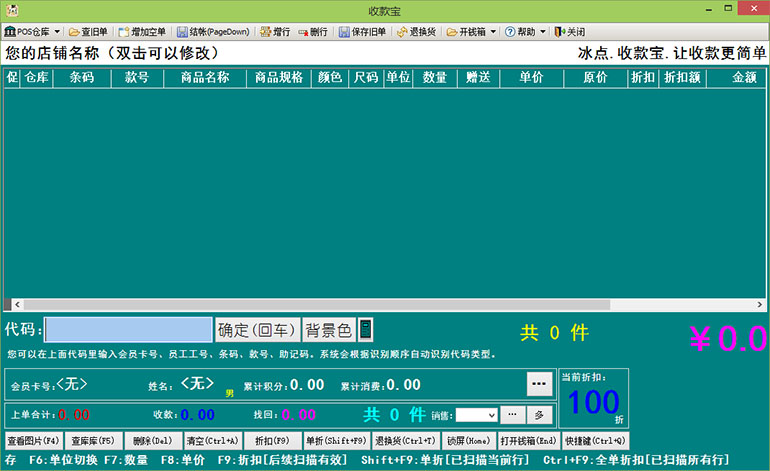The width and height of the screenshot is (770, 471).
Task: Click the 代码 input field
Action: point(128,330)
